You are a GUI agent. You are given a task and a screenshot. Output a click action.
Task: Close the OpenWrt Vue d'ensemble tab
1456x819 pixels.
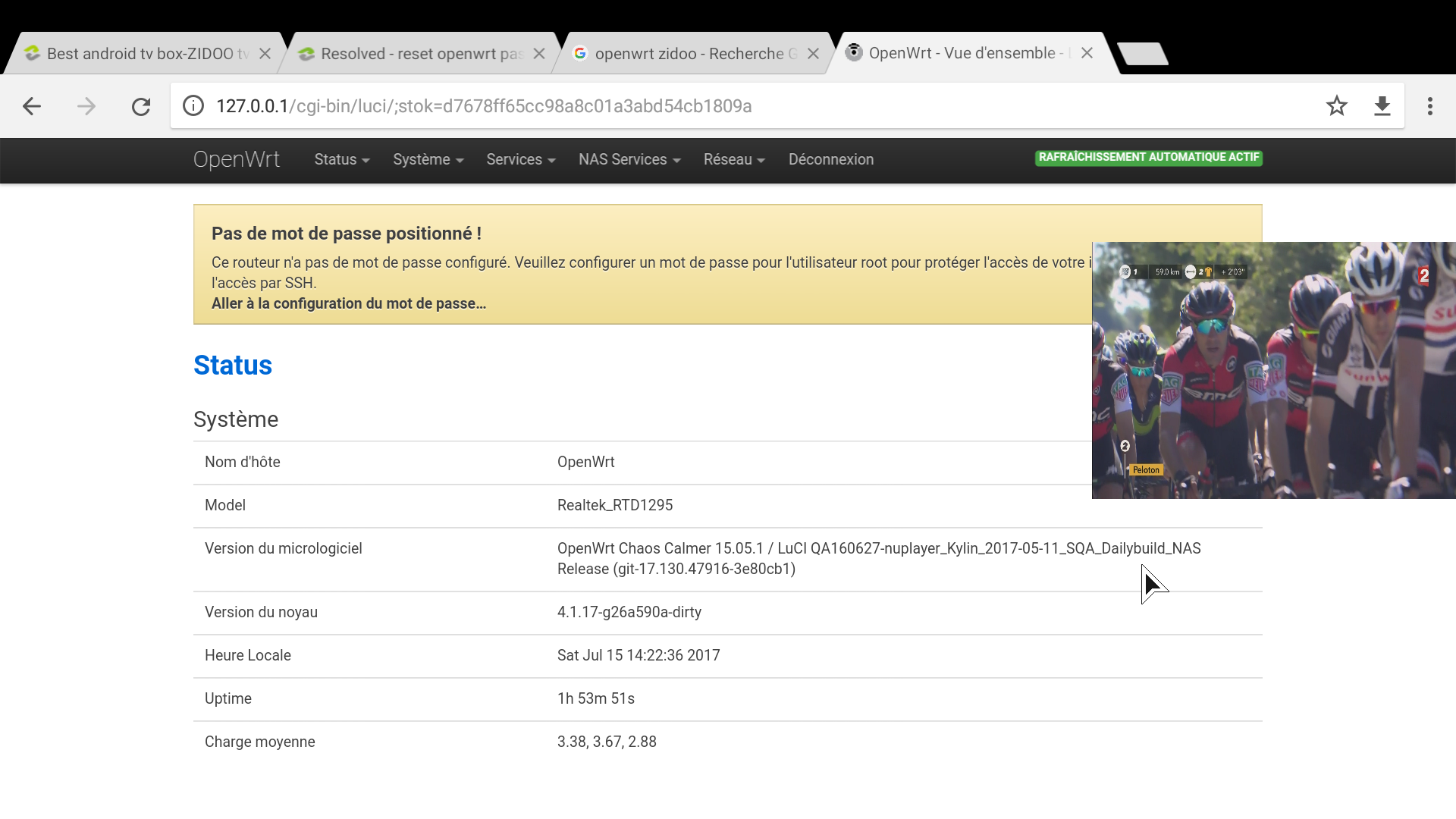1087,53
